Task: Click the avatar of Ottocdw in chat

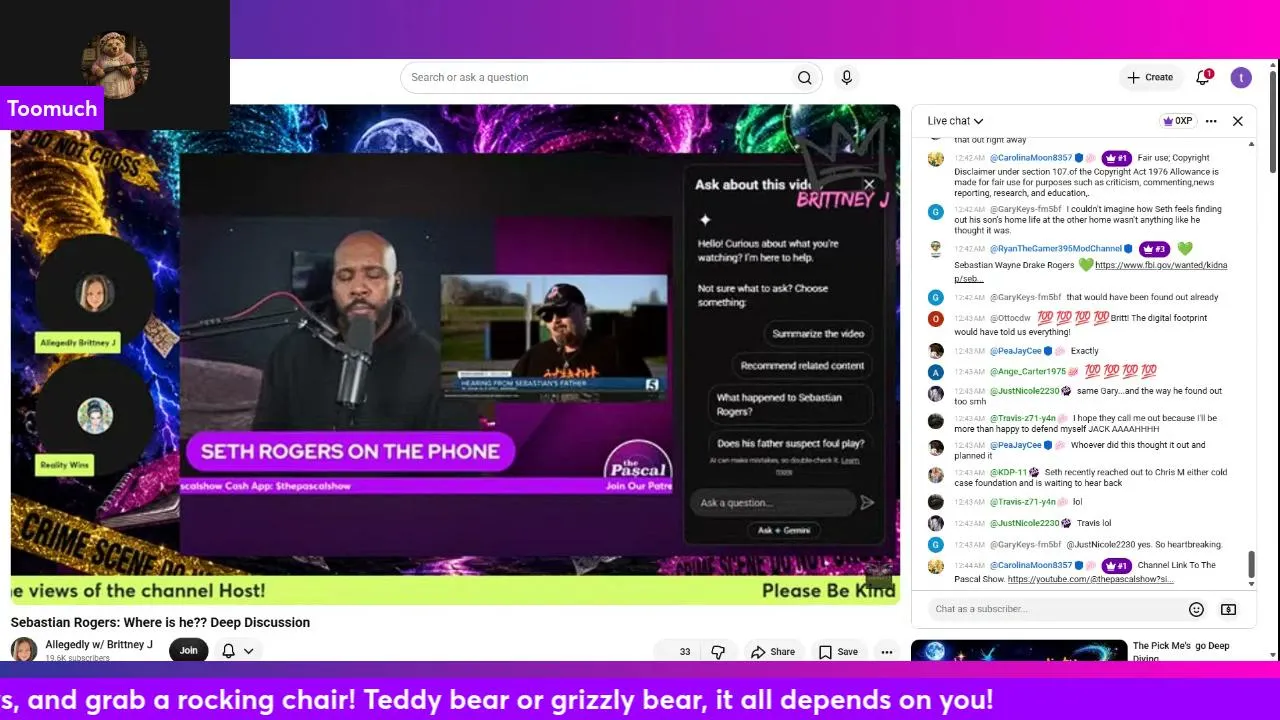Action: [x=936, y=319]
